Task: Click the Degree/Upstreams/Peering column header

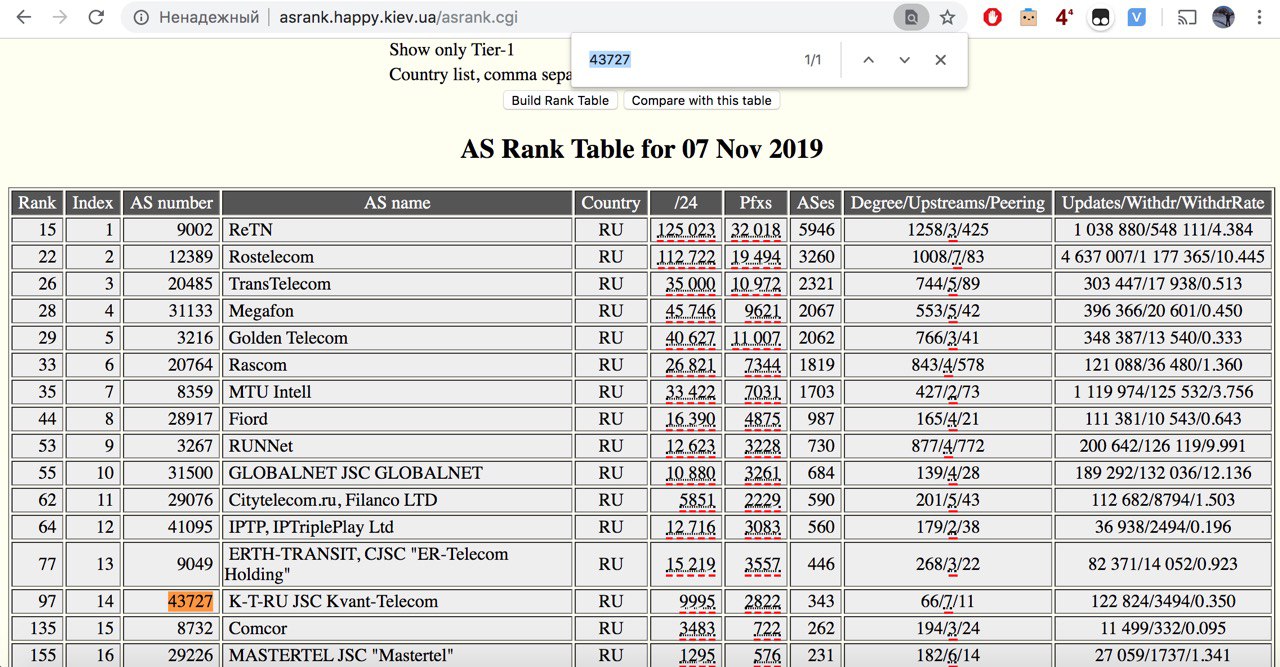Action: [x=947, y=202]
